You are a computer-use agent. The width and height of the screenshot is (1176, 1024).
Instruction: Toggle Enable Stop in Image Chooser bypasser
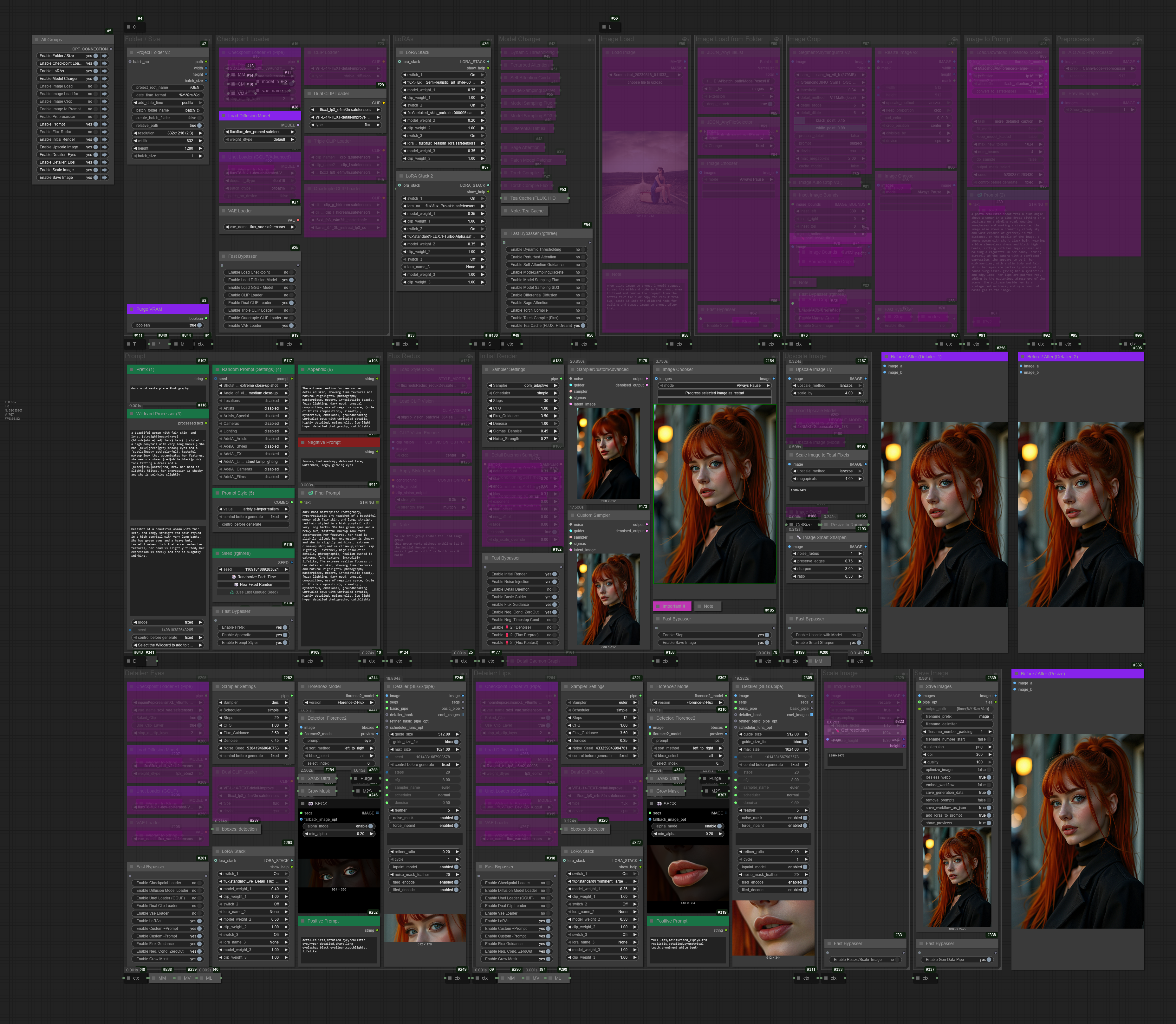[x=767, y=635]
